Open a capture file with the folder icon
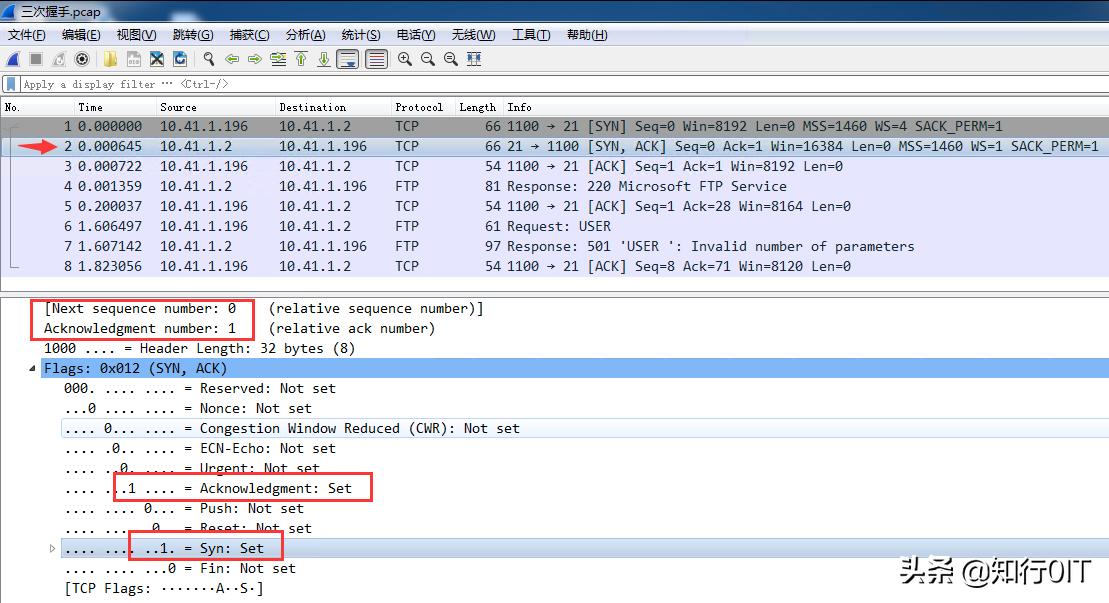The image size is (1109, 603). tap(108, 58)
